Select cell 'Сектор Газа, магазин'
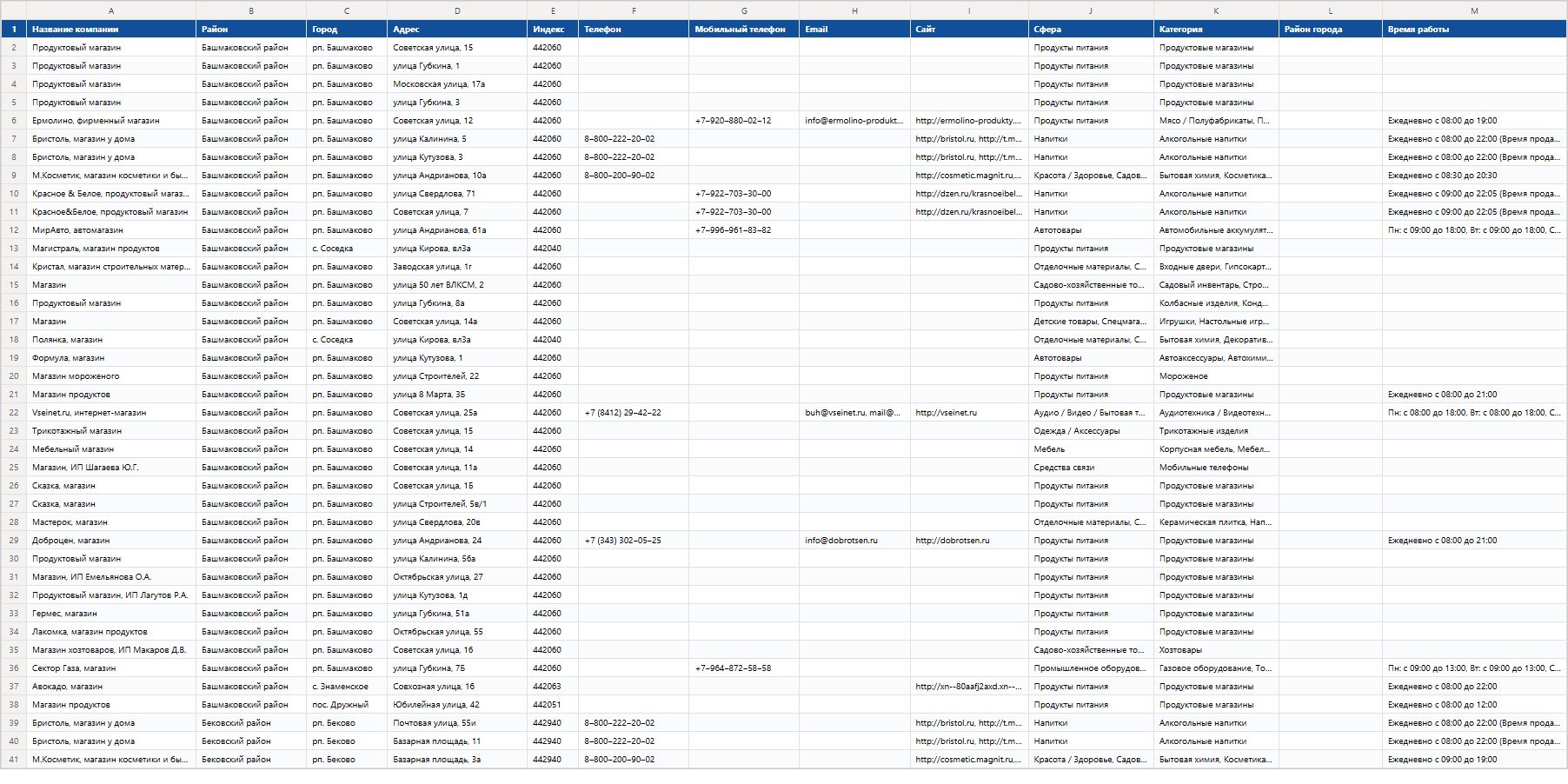1568x784 pixels. 111,668
